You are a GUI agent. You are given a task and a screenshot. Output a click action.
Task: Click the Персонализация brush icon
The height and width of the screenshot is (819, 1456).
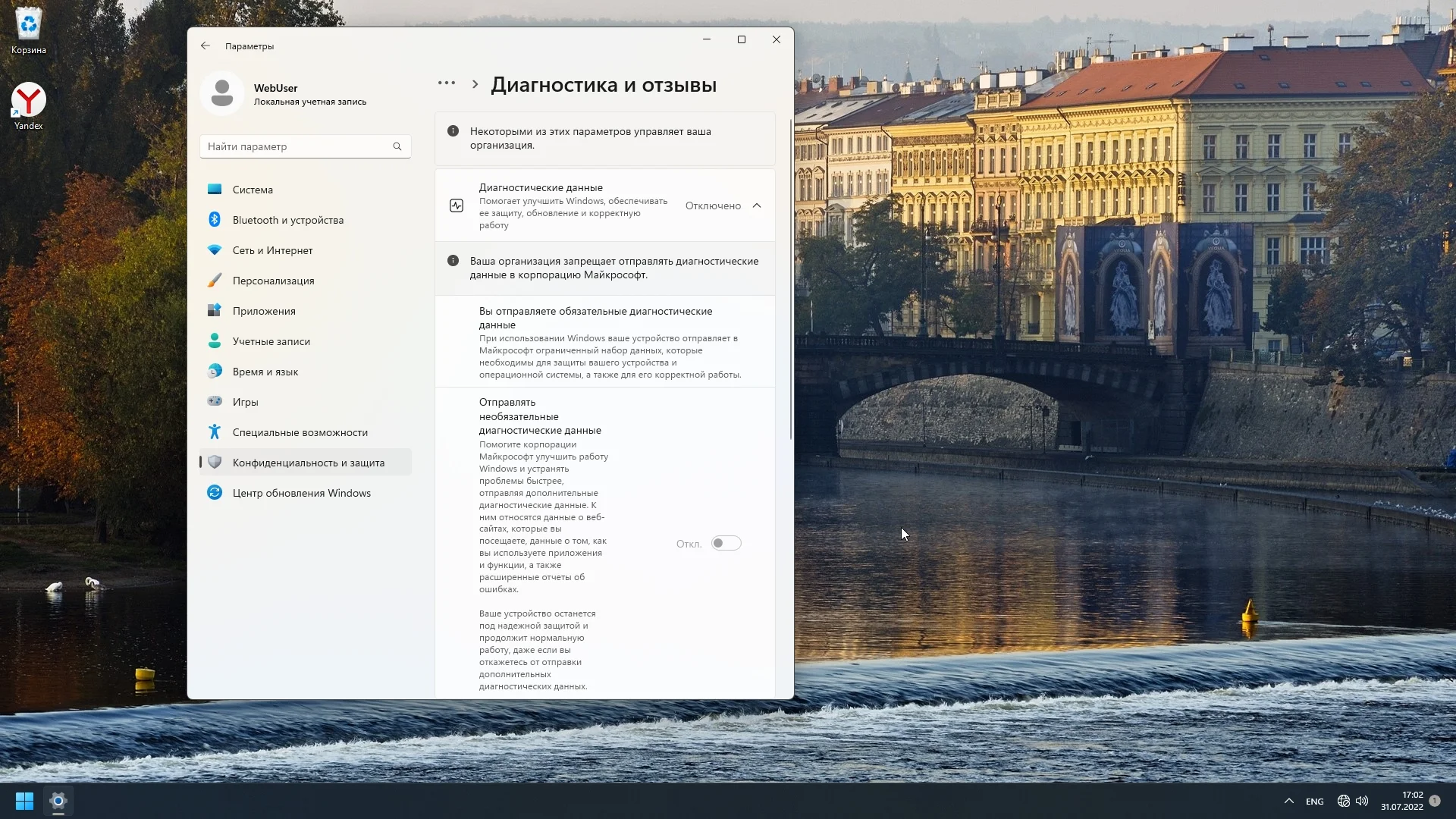point(215,281)
